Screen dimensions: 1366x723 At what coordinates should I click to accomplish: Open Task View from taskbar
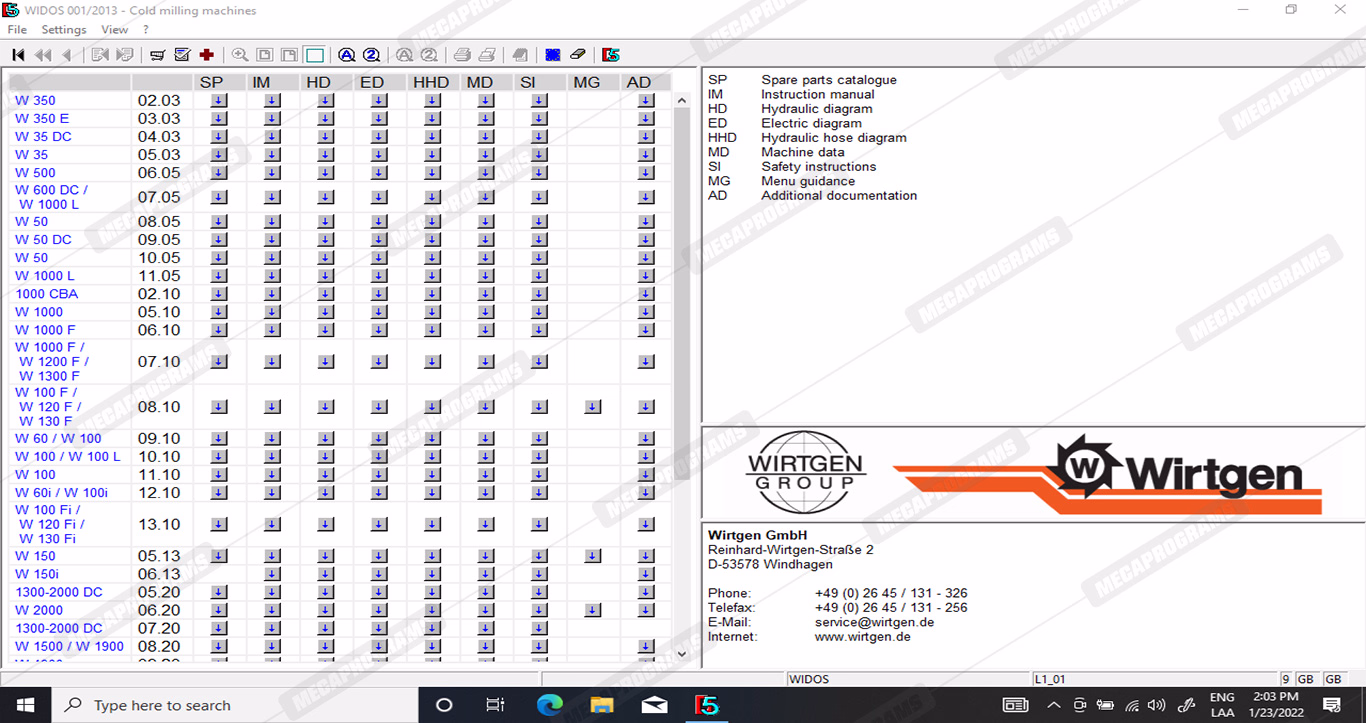point(495,705)
